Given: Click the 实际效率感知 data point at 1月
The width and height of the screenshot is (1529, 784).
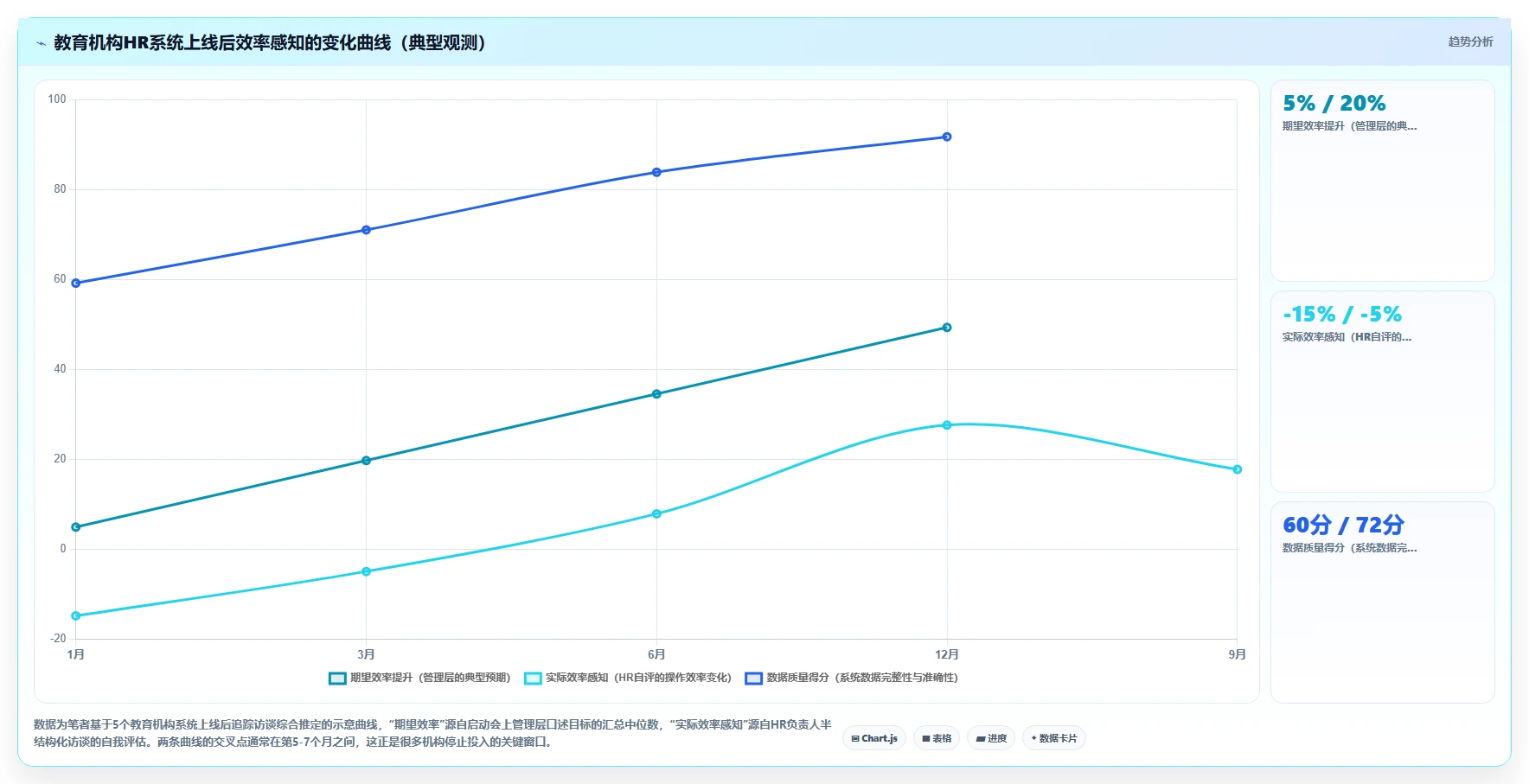Looking at the screenshot, I should tap(76, 616).
